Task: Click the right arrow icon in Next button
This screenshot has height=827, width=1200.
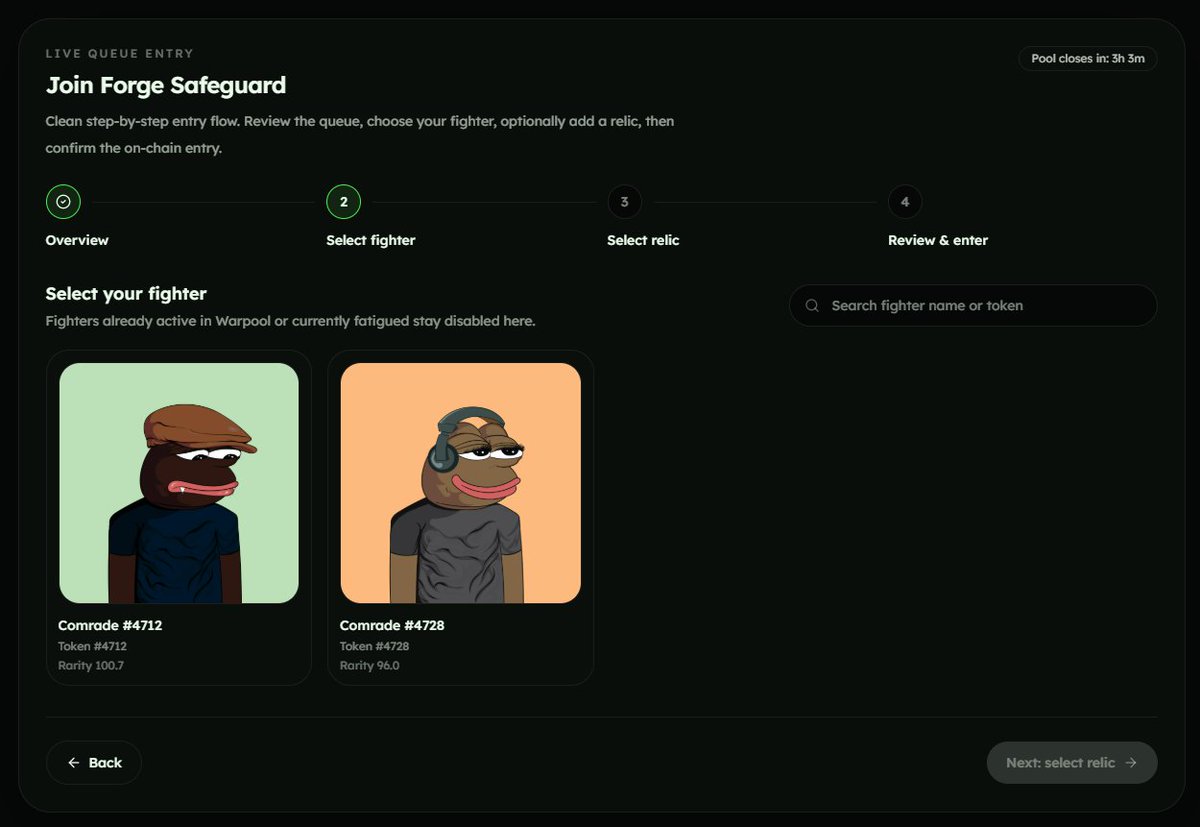Action: coord(1131,763)
